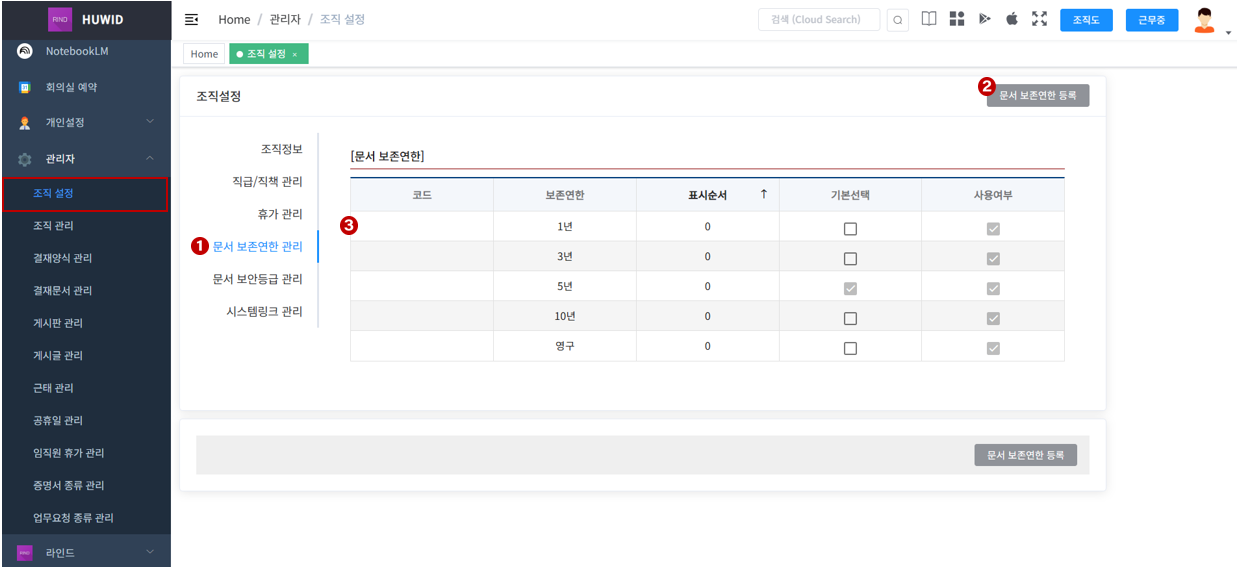This screenshot has width=1239, height=567.
Task: Open the apps grid icon
Action: 957,19
